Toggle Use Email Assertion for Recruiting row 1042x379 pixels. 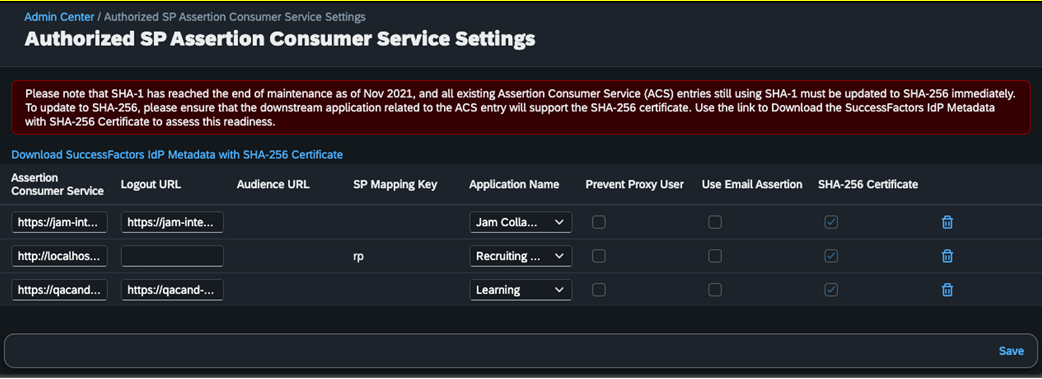[x=715, y=256]
